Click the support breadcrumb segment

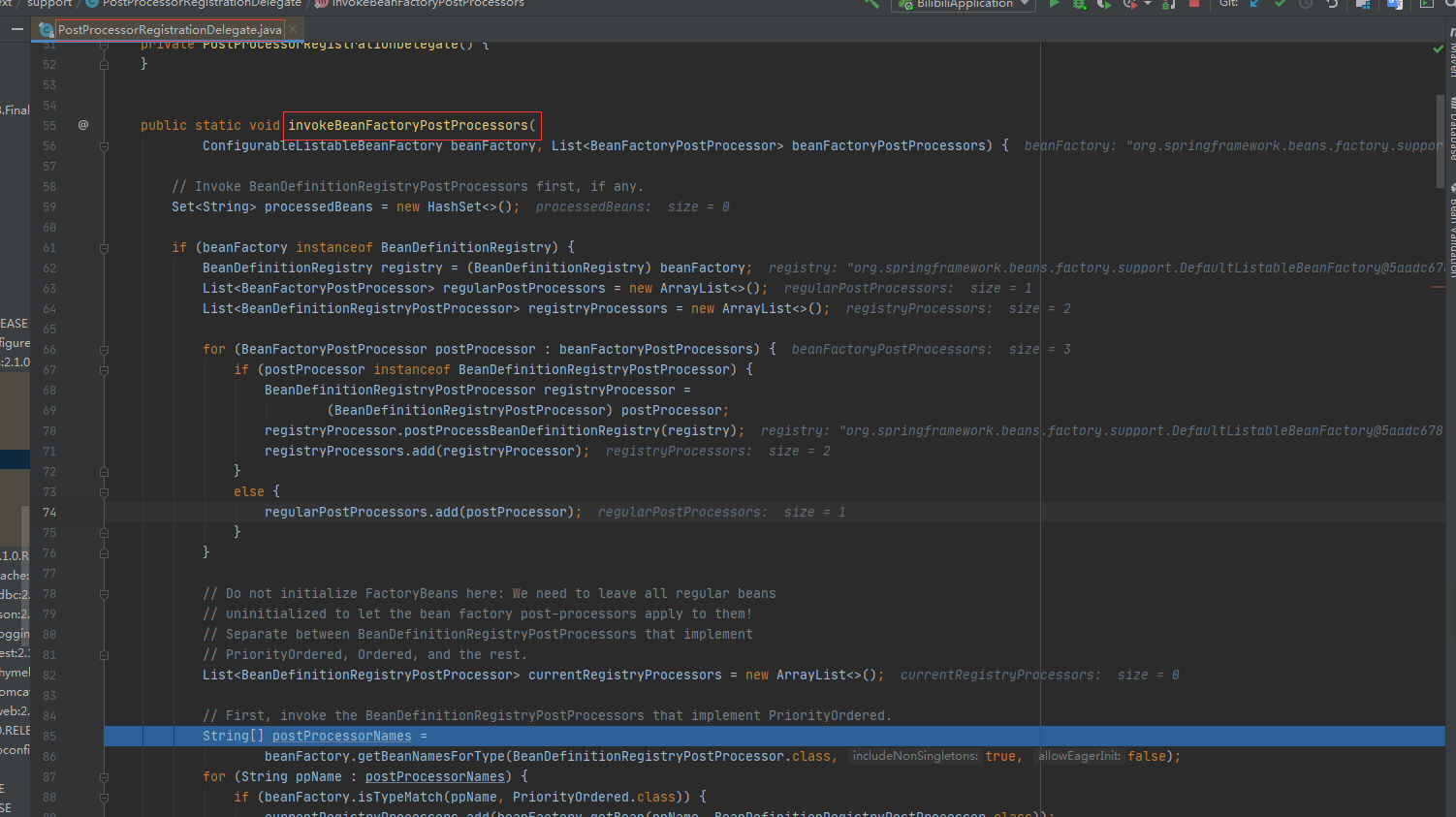(x=49, y=4)
